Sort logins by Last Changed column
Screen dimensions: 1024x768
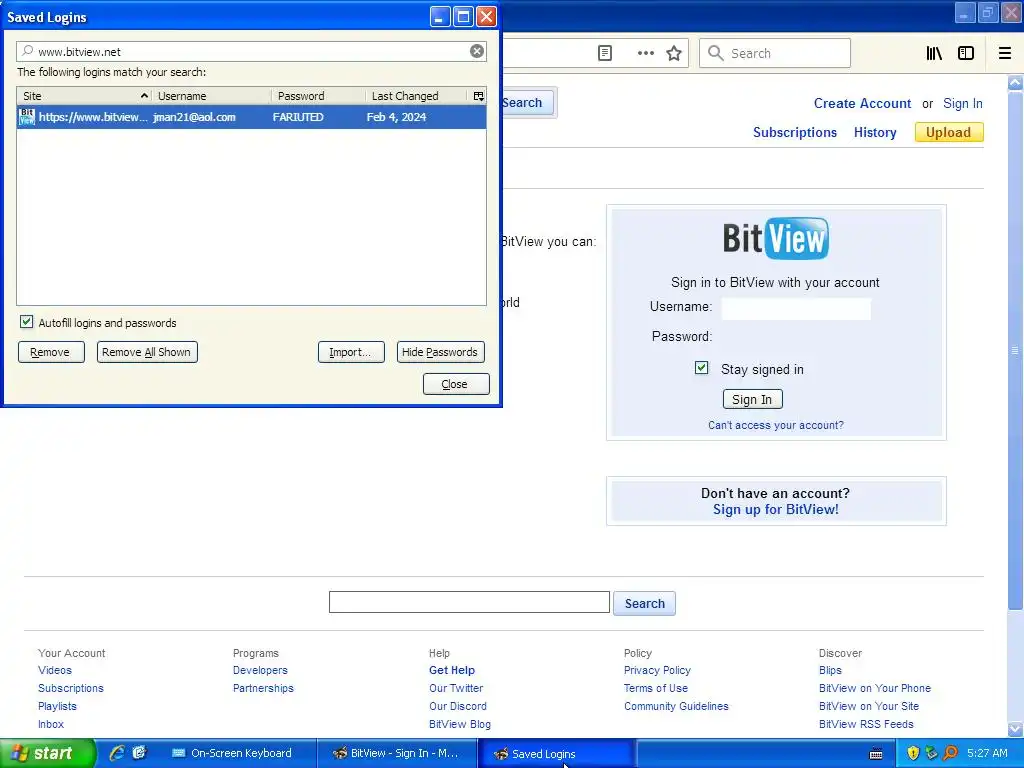tap(418, 96)
